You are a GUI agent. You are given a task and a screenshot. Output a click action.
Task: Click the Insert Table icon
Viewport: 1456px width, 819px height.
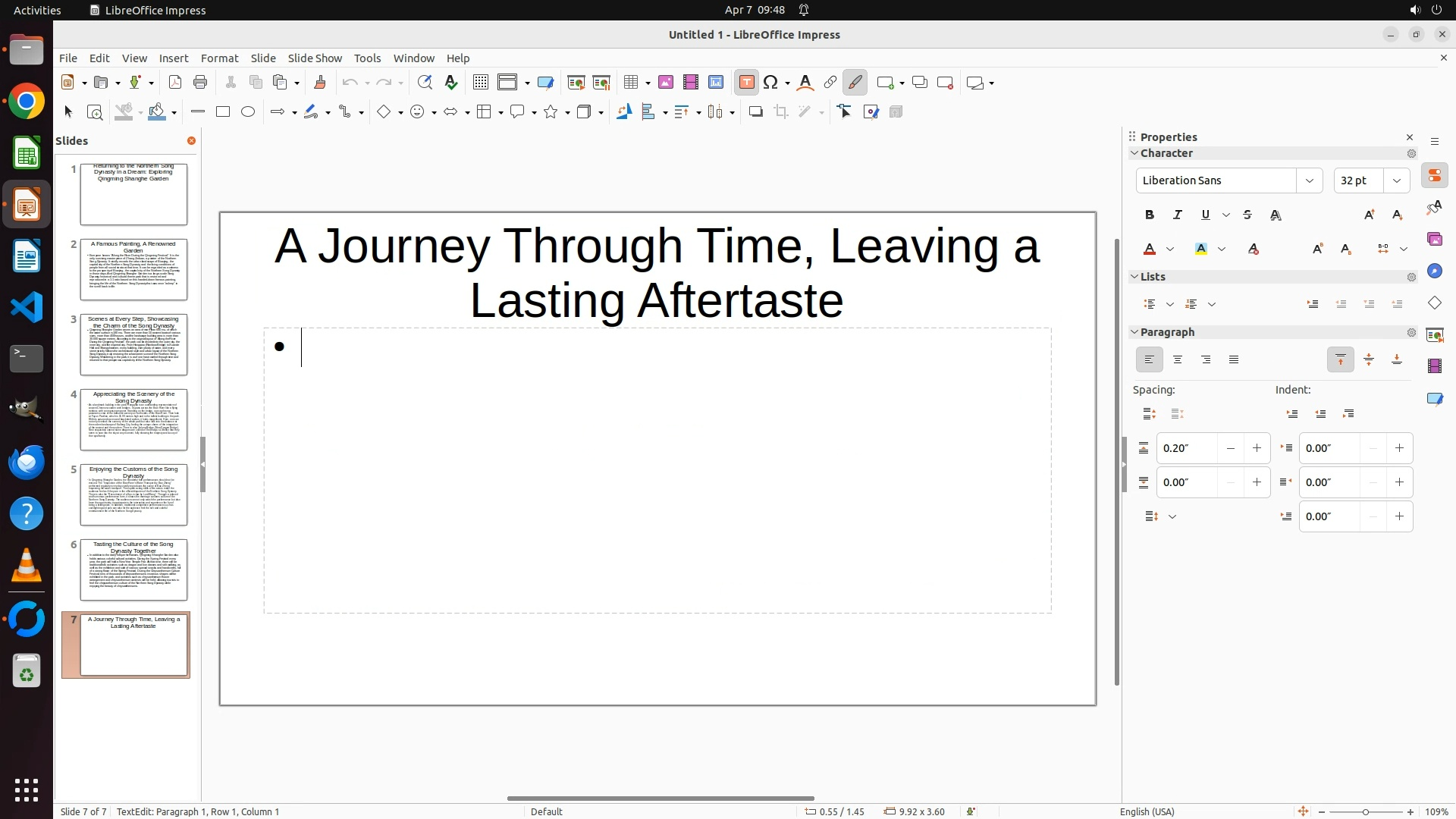coord(630,83)
